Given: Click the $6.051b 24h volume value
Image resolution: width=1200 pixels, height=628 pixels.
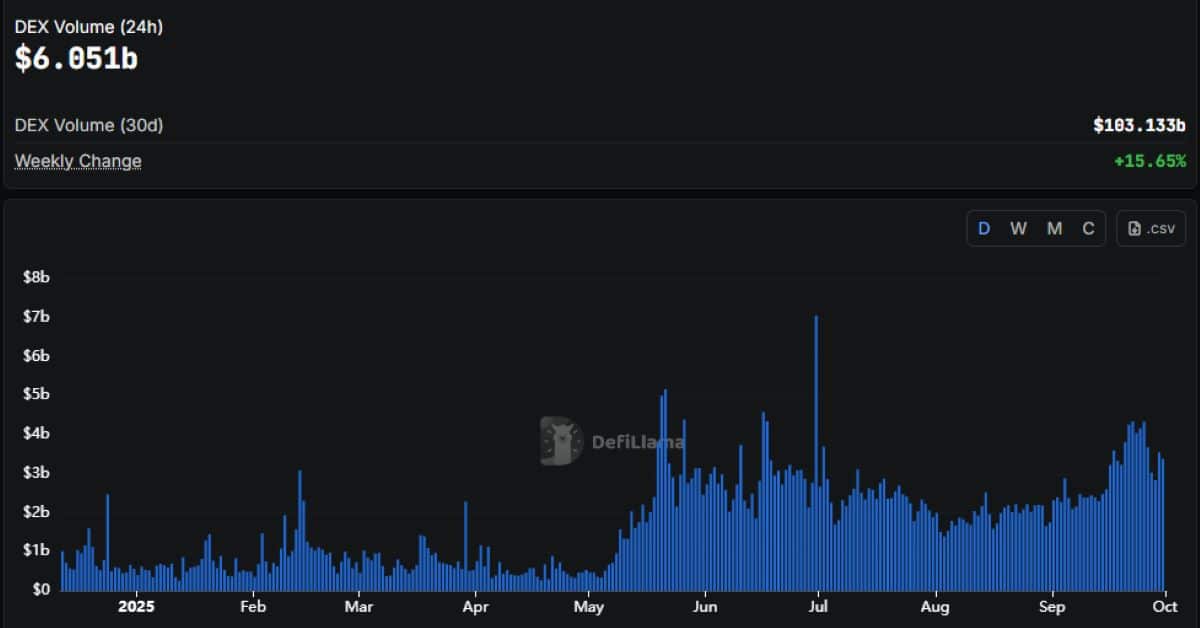Looking at the screenshot, I should 76,58.
